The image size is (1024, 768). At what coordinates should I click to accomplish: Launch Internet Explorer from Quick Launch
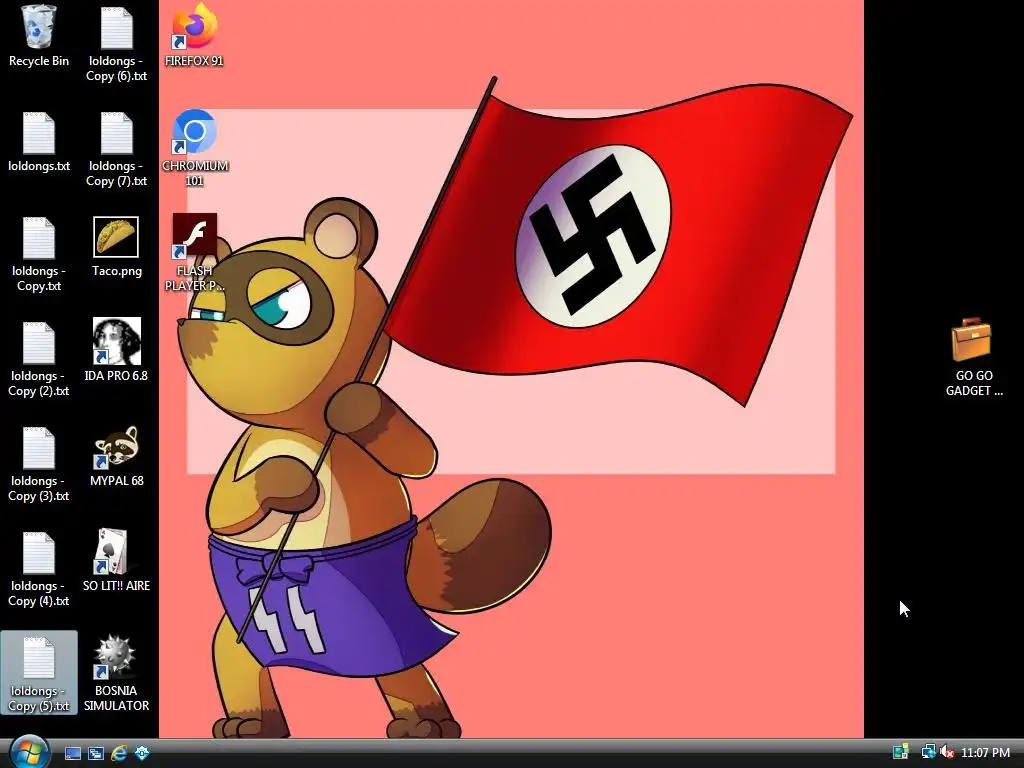point(119,753)
